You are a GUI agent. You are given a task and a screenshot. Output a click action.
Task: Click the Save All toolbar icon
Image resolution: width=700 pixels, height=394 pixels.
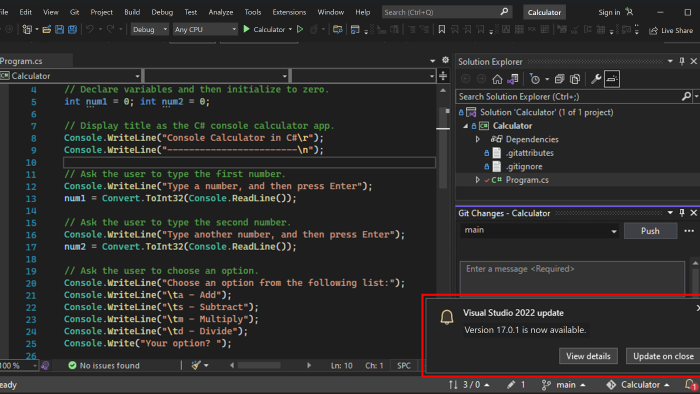pyautogui.click(x=72, y=29)
